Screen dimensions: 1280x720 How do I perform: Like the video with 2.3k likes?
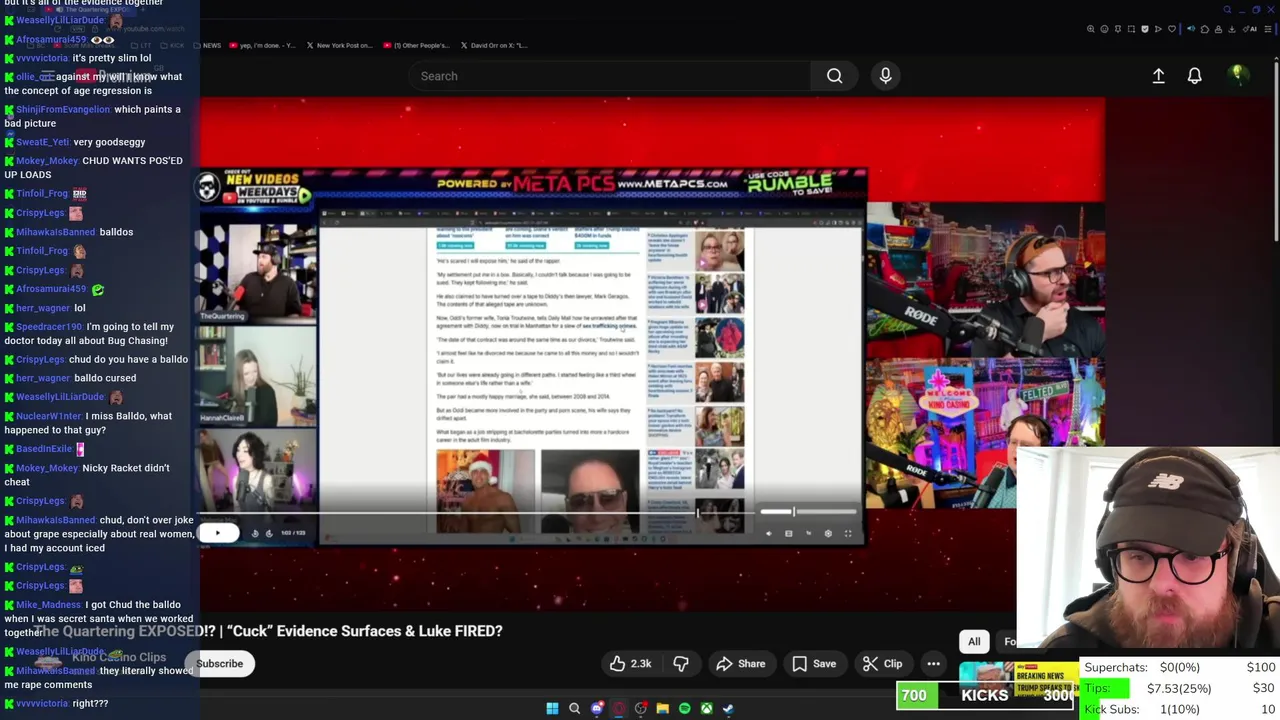[630, 664]
